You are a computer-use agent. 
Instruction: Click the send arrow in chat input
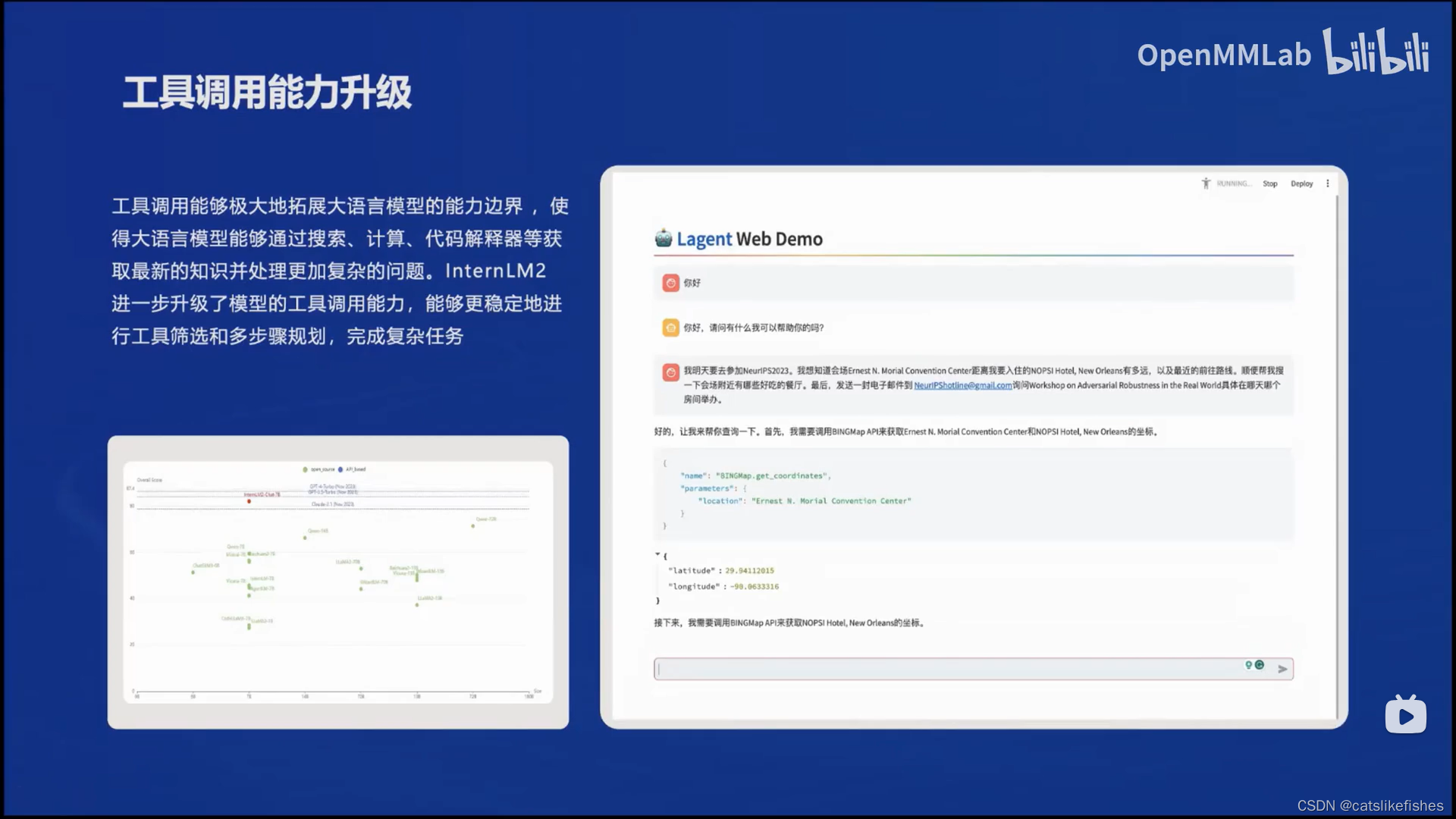coord(1282,669)
